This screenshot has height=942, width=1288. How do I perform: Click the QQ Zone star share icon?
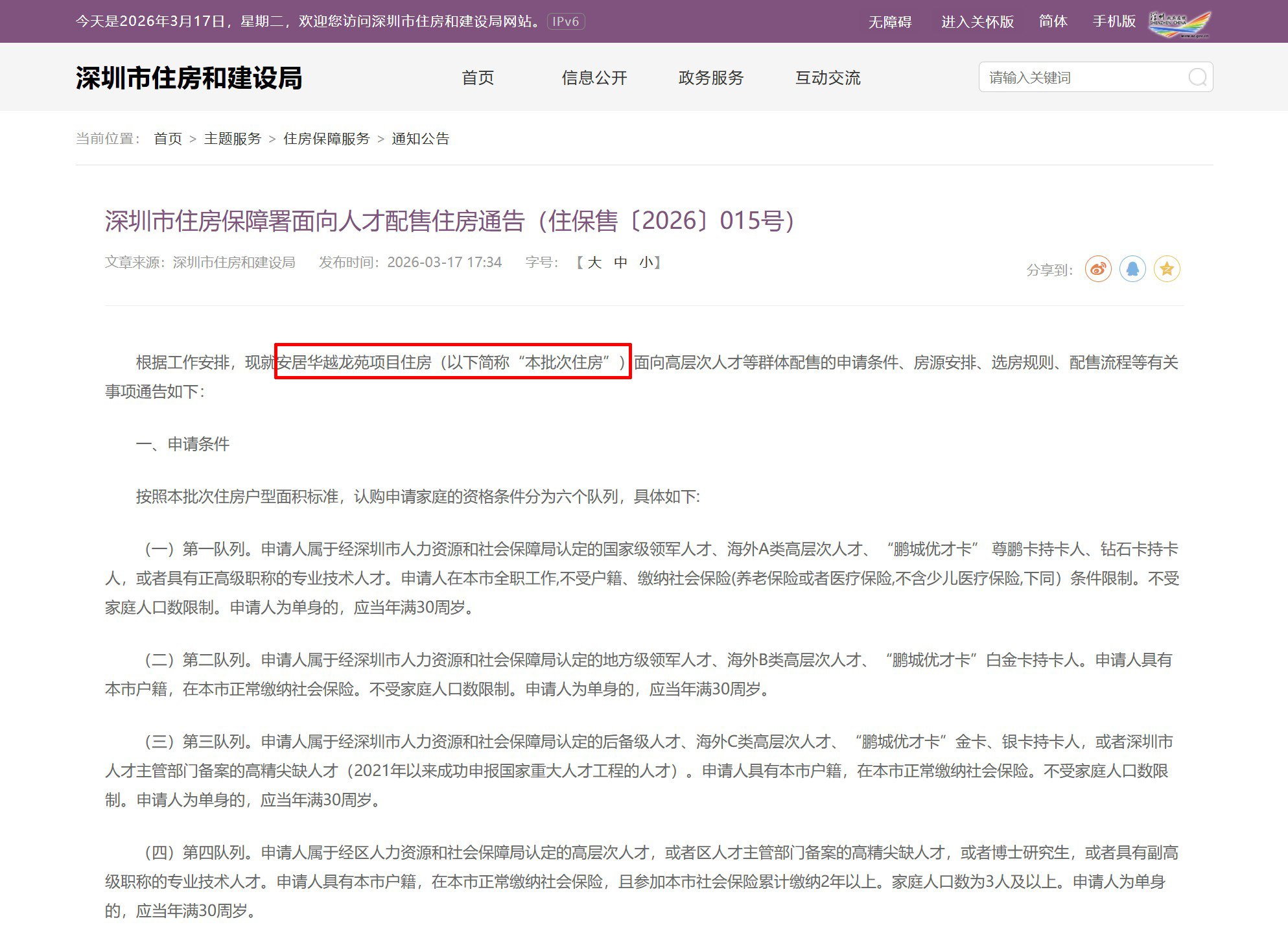[1167, 268]
